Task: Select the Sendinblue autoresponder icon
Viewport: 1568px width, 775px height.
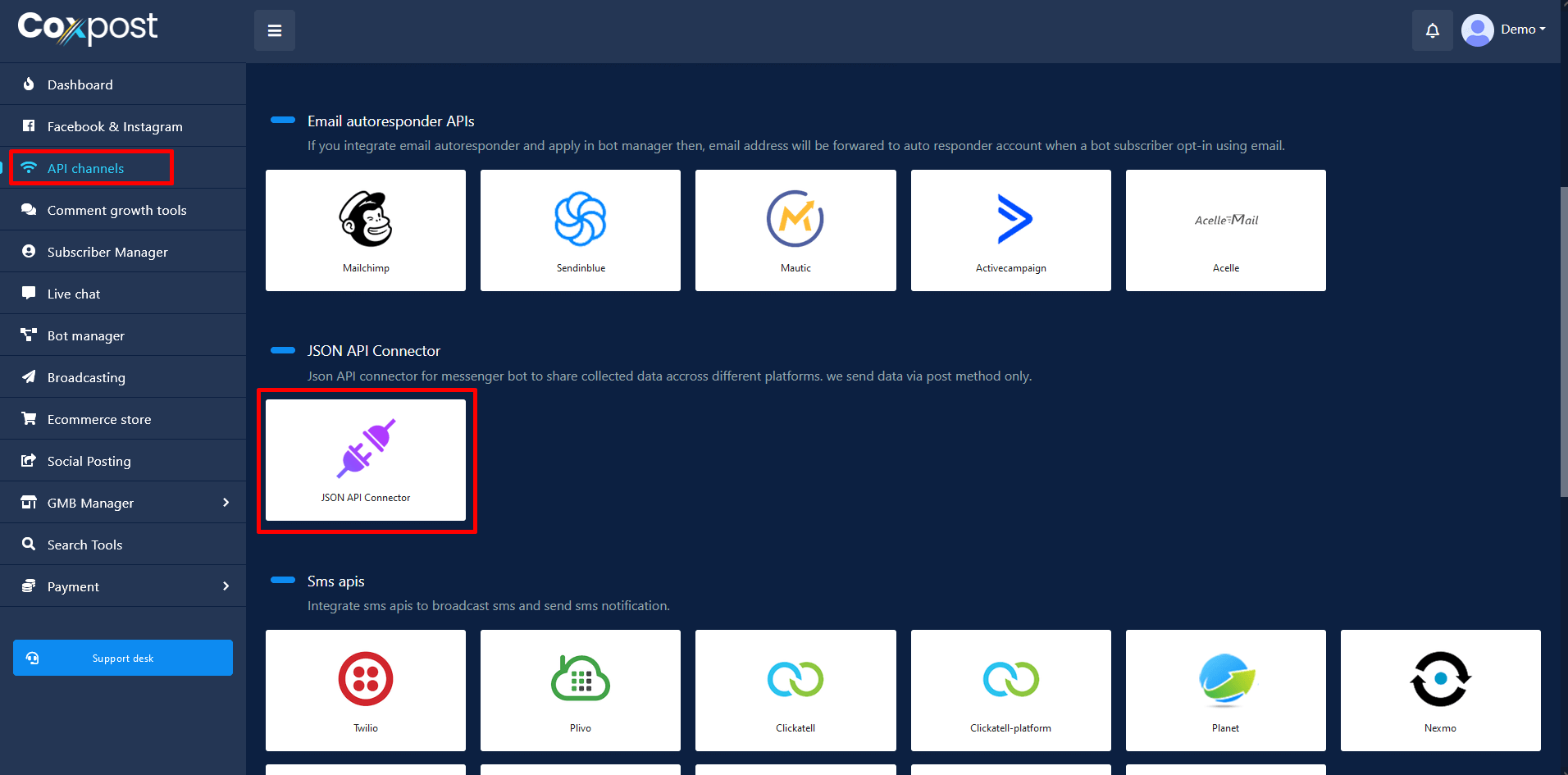Action: pyautogui.click(x=580, y=220)
